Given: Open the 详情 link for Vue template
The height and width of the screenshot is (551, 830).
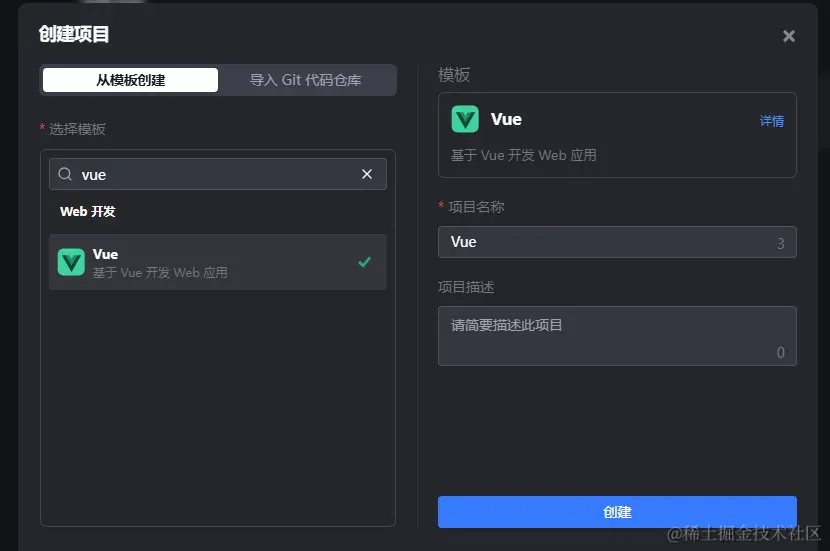Looking at the screenshot, I should pyautogui.click(x=771, y=121).
